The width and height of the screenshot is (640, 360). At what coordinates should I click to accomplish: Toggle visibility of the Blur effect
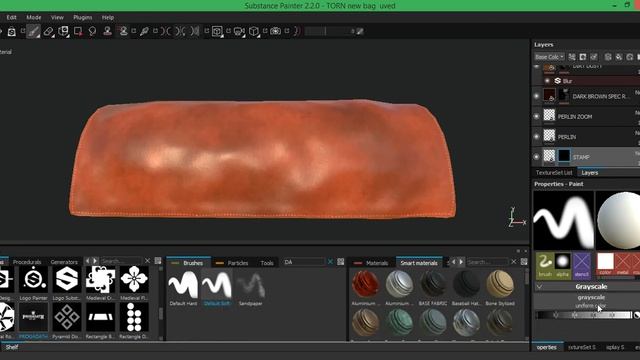(548, 81)
